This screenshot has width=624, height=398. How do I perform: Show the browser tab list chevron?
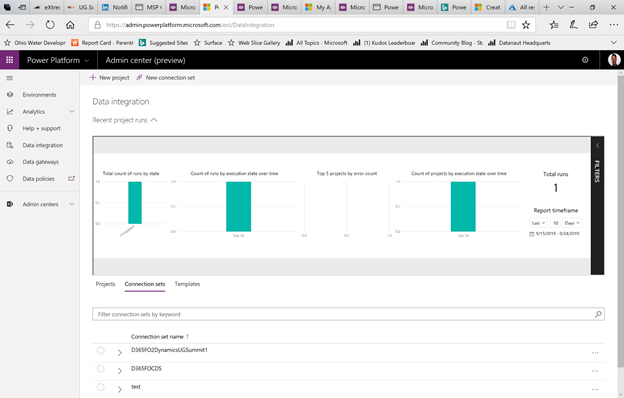point(561,7)
